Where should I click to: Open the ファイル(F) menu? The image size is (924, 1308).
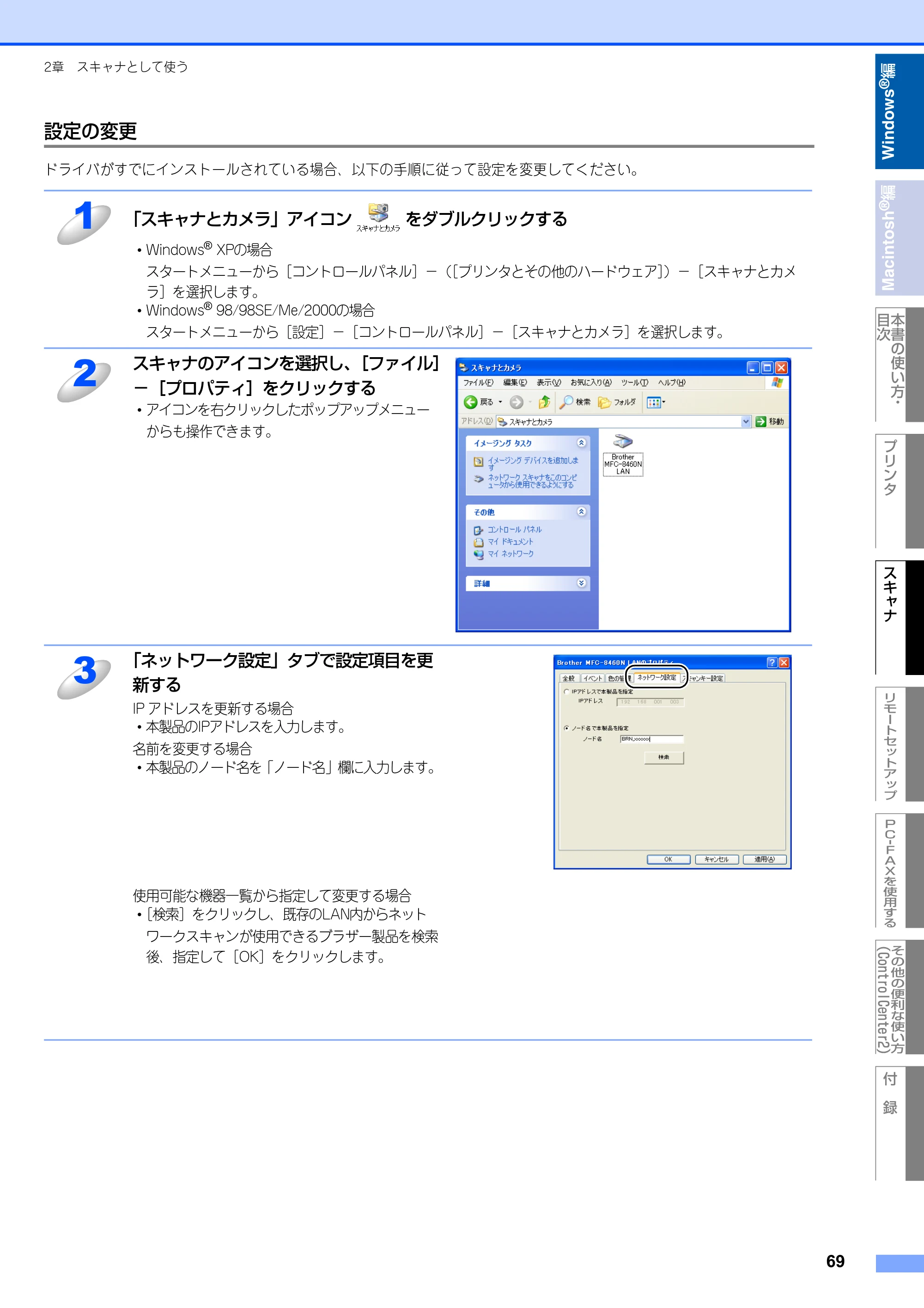(479, 383)
